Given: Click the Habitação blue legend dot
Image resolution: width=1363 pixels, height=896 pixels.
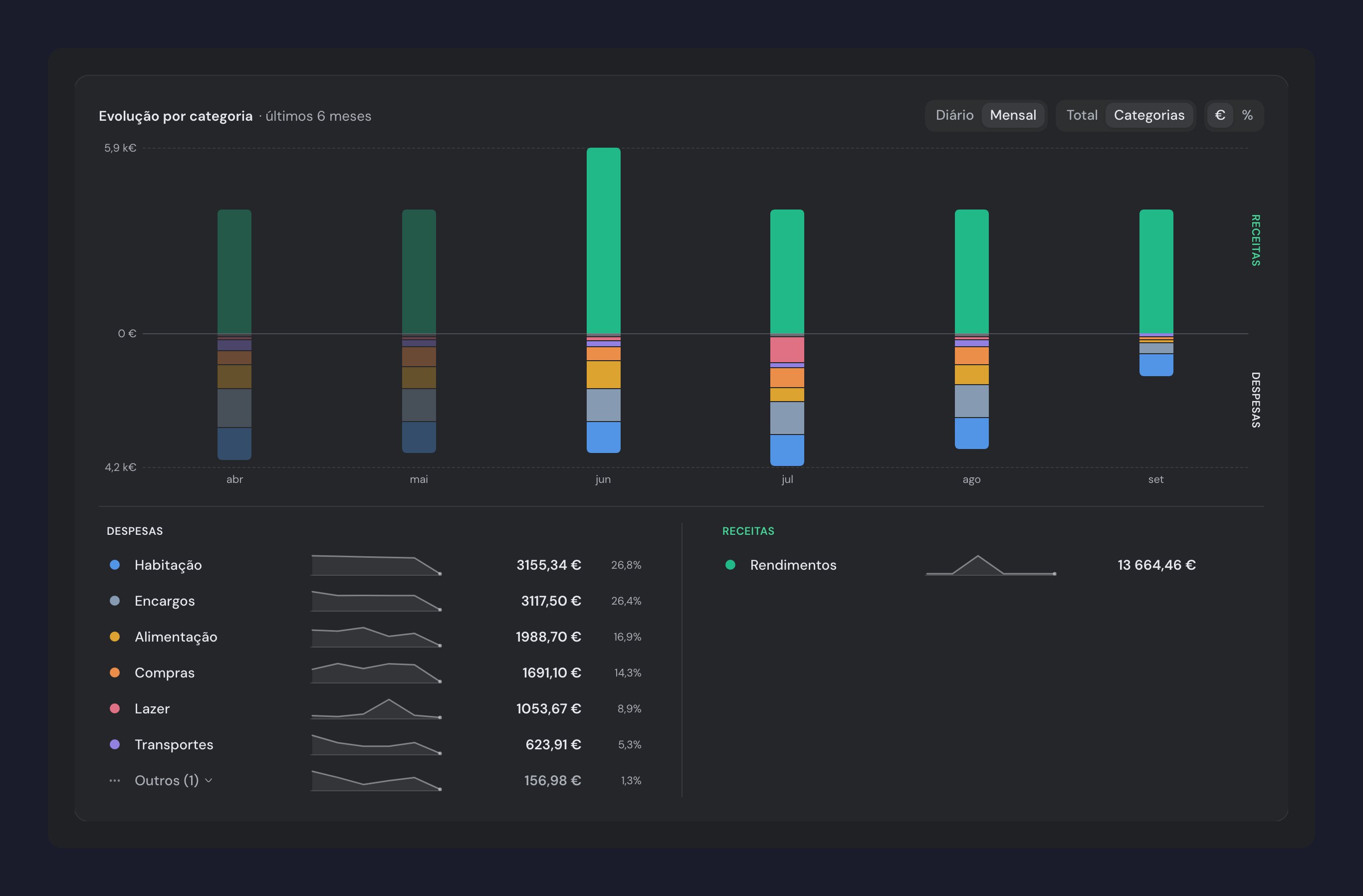Looking at the screenshot, I should [115, 565].
